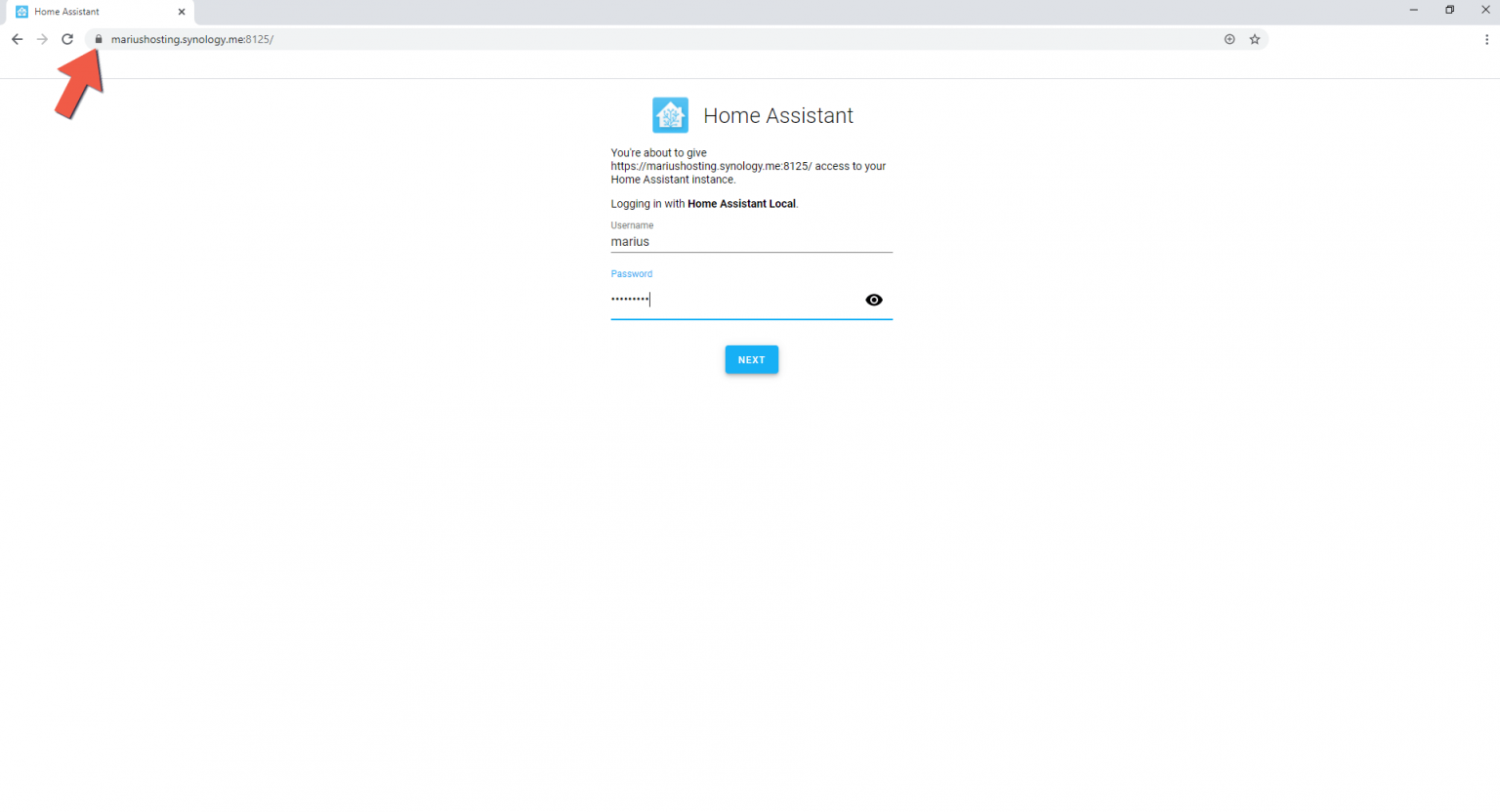Click the forward navigation arrow

click(x=42, y=39)
